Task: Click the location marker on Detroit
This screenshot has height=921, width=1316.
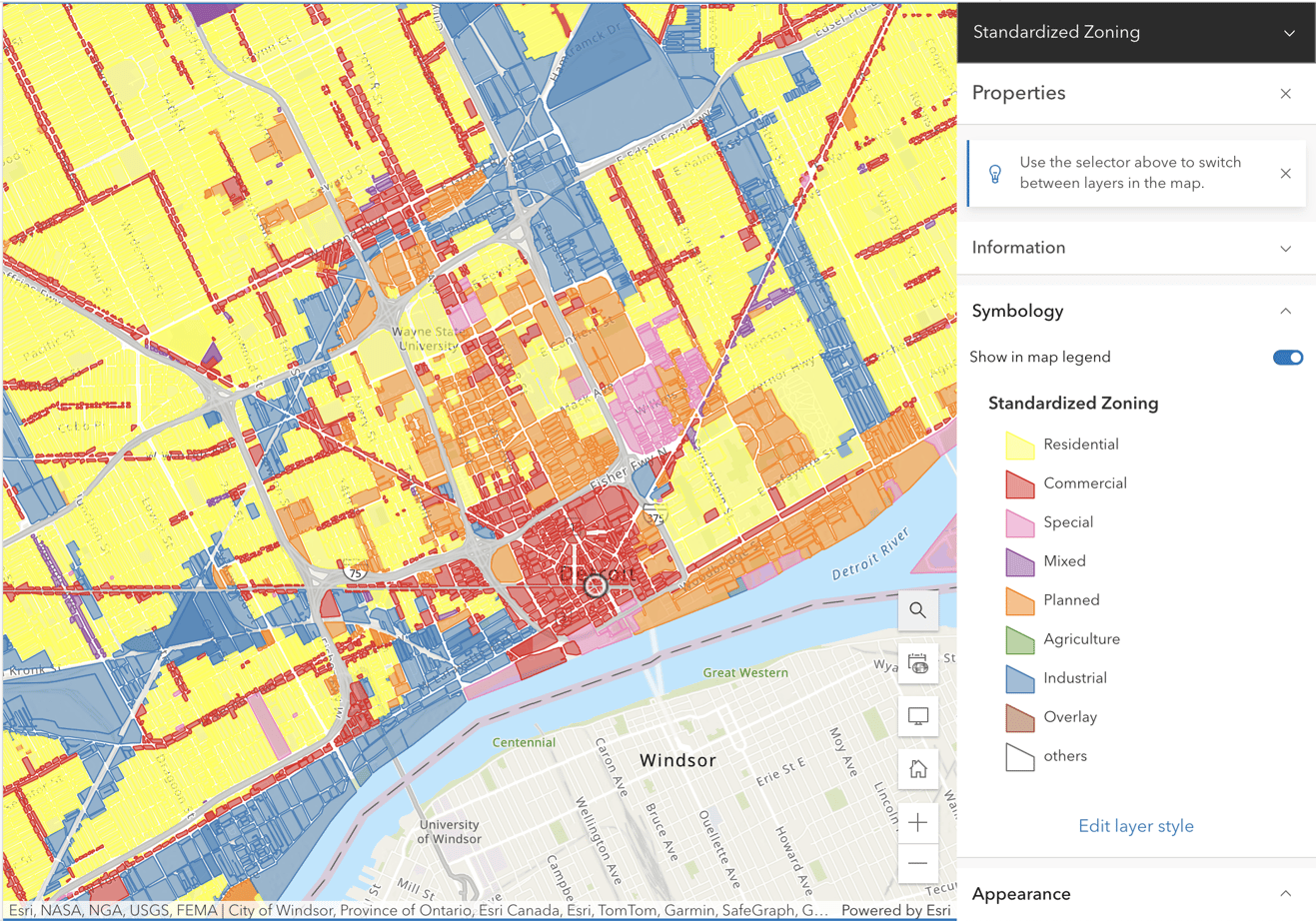Action: pos(597,587)
